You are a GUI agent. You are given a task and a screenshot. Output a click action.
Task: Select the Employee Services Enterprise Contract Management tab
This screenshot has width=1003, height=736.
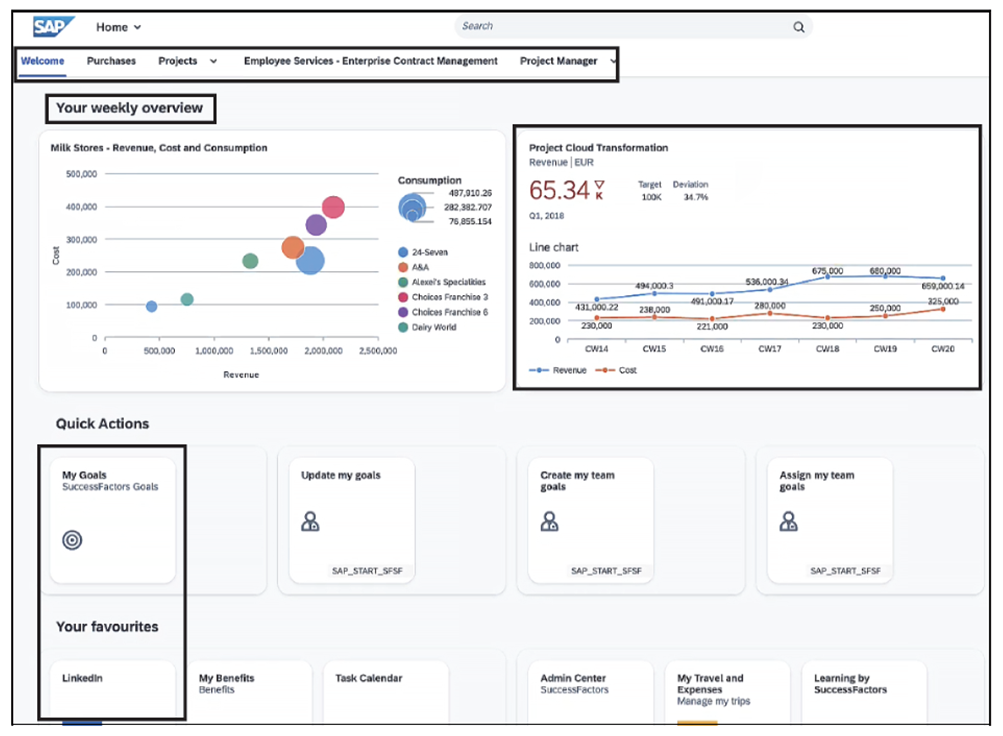[370, 61]
